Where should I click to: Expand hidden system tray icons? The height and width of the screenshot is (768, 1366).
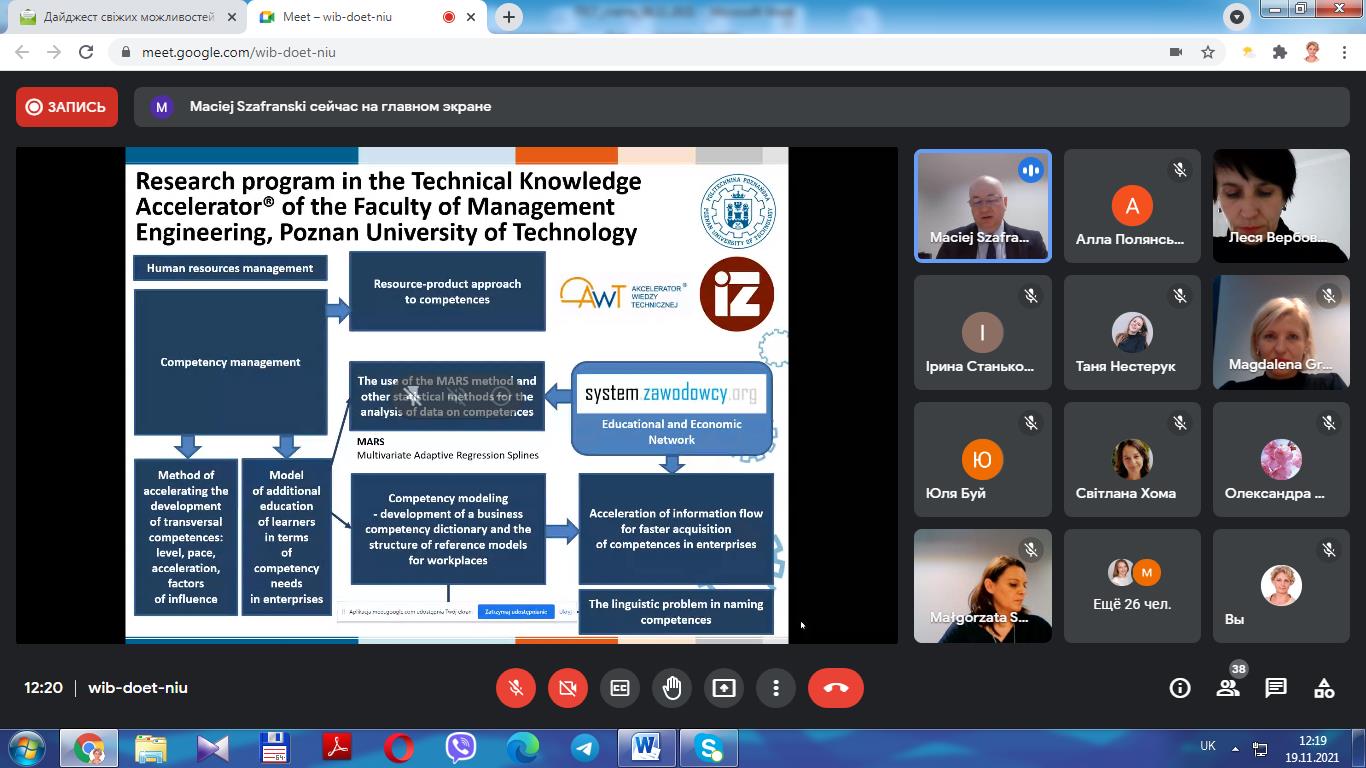coord(1235,748)
